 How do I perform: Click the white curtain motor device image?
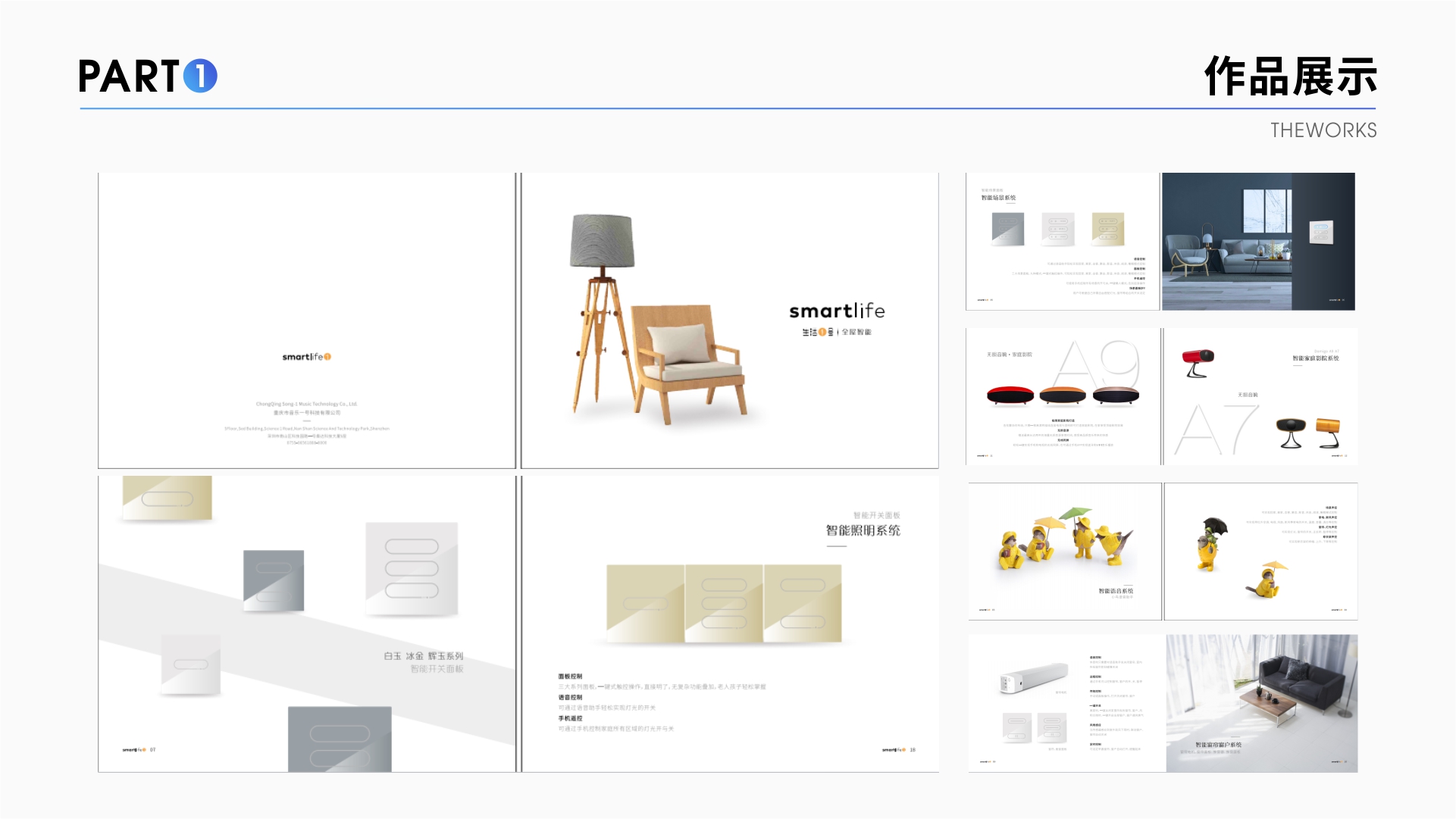click(x=1034, y=677)
